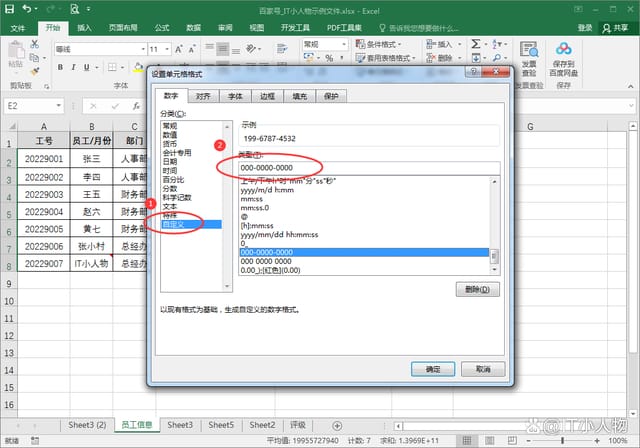Click the bold B icon in the font group

tap(60, 66)
